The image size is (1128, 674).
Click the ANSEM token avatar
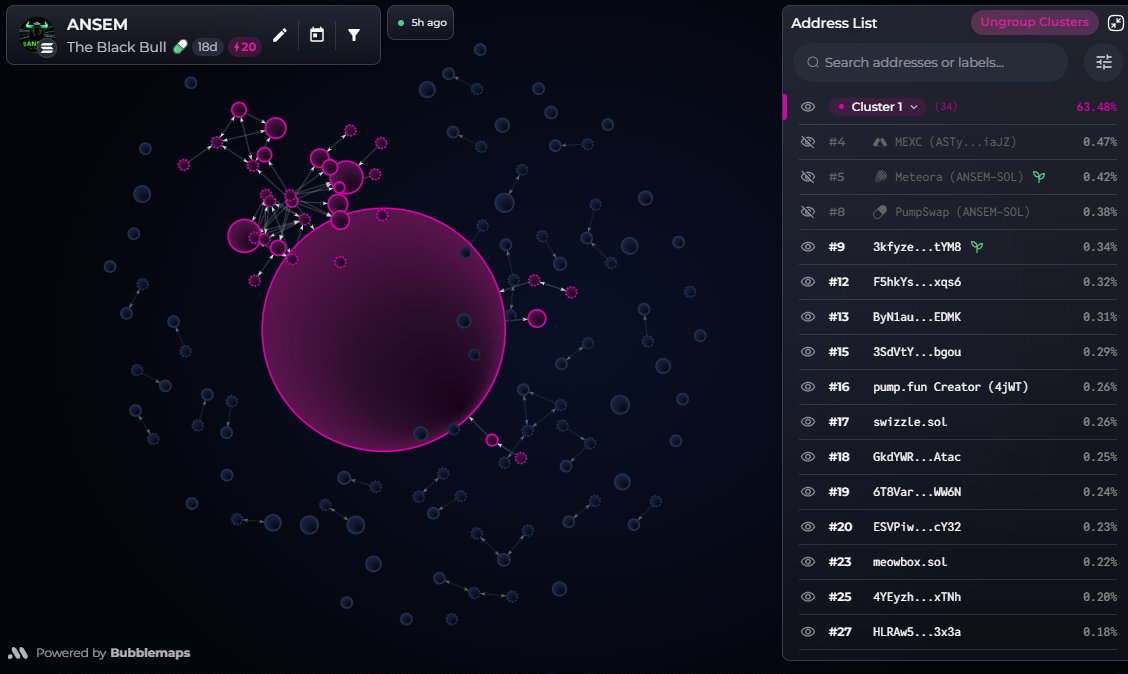pos(37,36)
